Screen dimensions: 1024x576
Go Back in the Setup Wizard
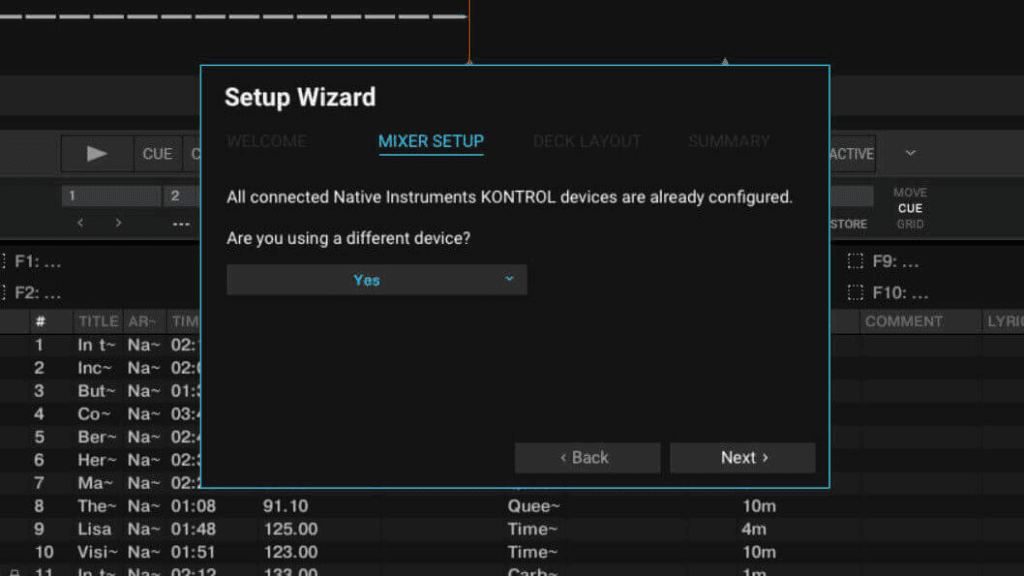pos(587,457)
